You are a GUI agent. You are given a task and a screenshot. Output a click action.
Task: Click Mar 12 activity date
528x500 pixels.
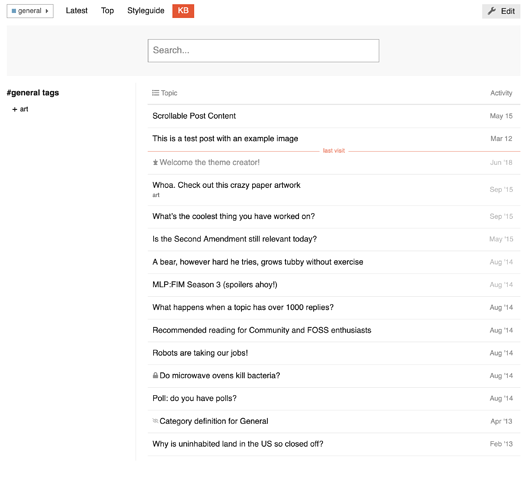tap(501, 139)
